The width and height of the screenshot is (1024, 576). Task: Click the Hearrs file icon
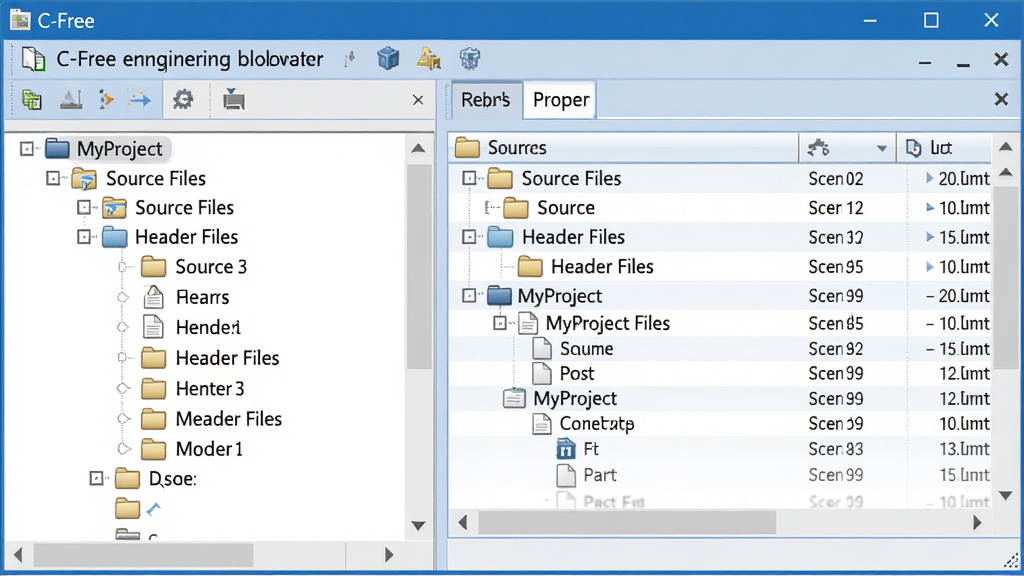(153, 297)
